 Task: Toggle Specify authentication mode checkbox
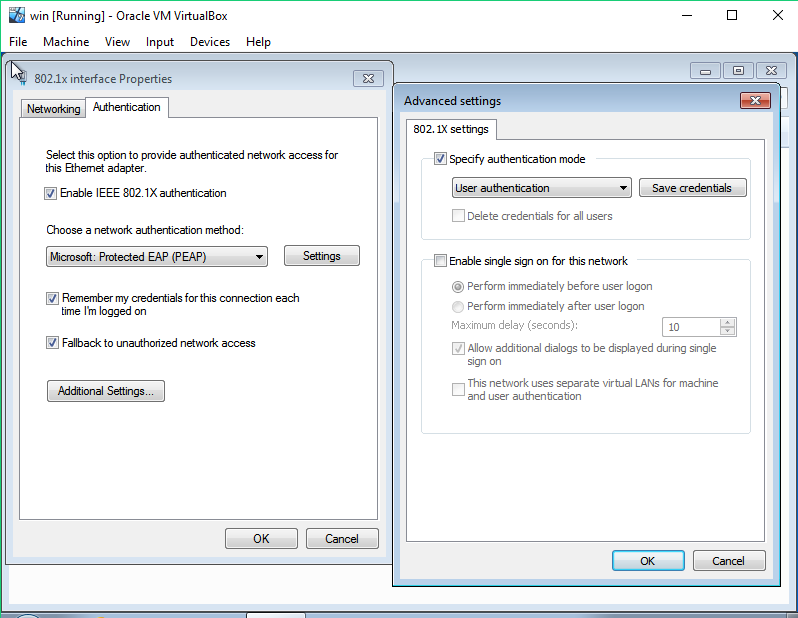click(x=440, y=159)
